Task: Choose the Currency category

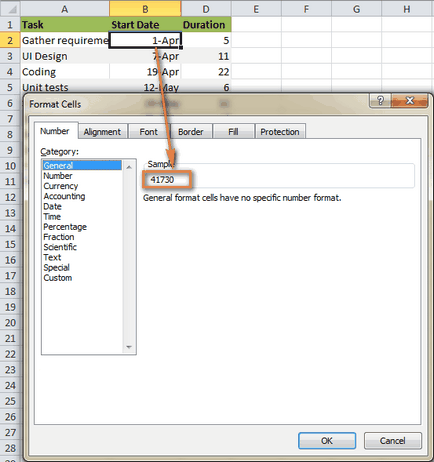Action: [x=61, y=186]
